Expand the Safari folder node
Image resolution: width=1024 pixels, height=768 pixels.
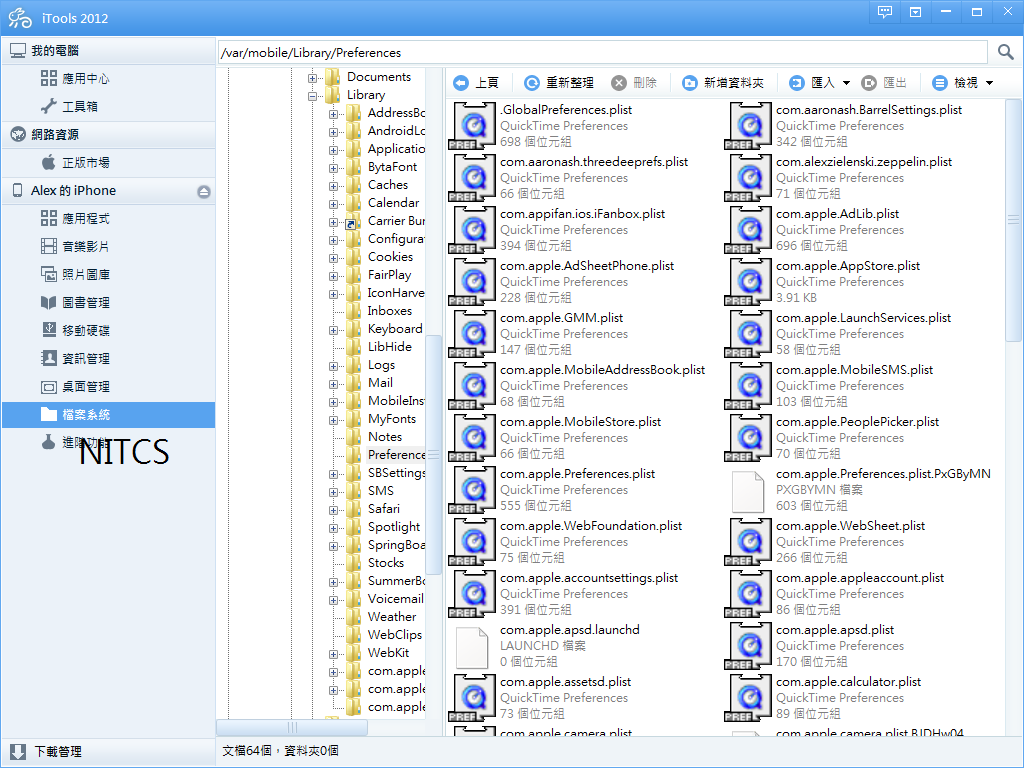tap(333, 510)
